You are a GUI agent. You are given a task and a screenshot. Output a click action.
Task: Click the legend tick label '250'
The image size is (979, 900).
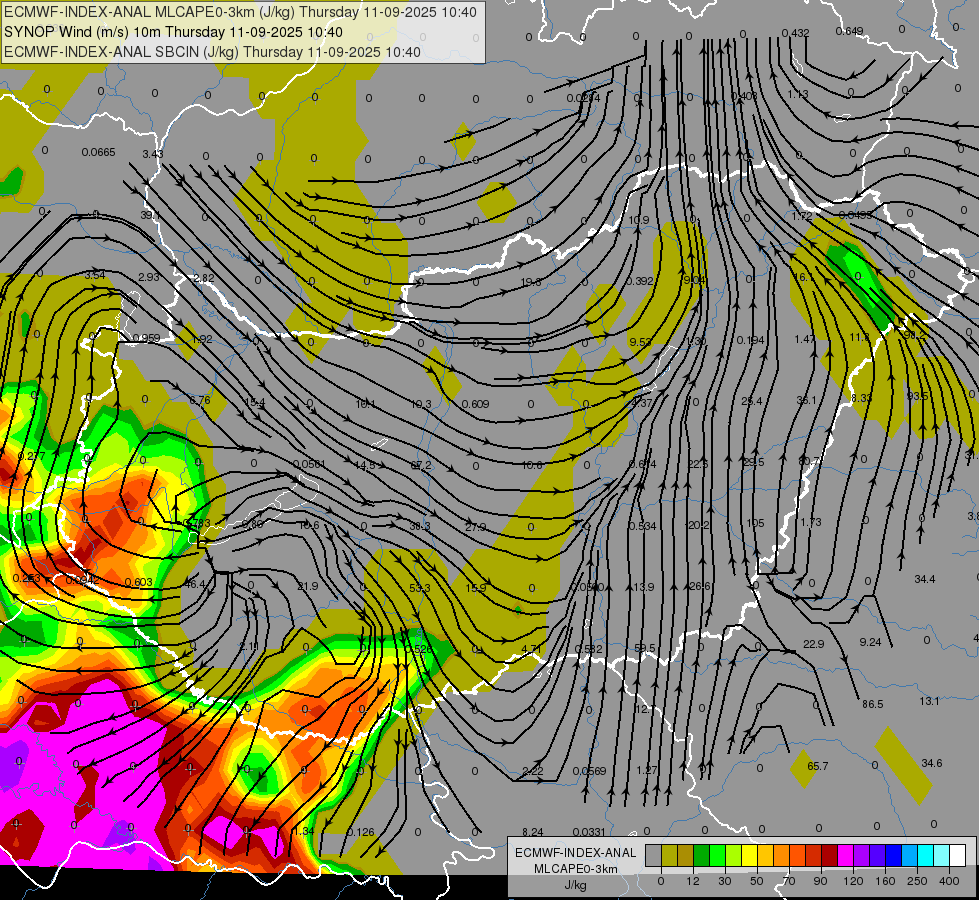(x=917, y=881)
